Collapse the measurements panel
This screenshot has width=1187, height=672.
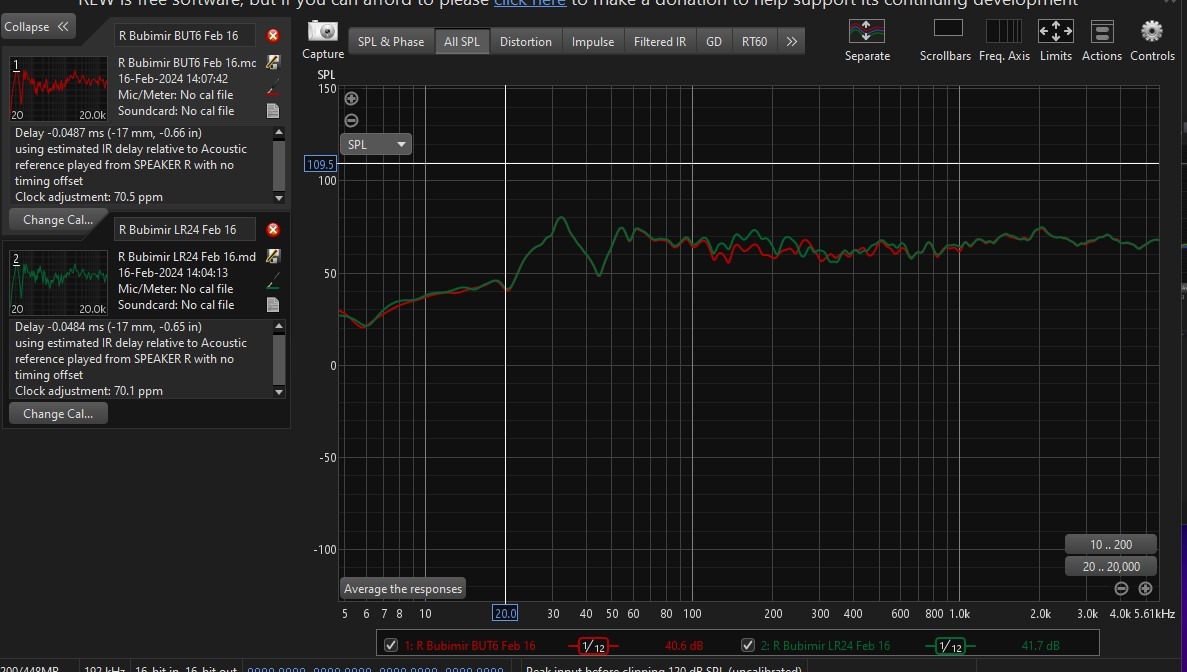[37, 26]
